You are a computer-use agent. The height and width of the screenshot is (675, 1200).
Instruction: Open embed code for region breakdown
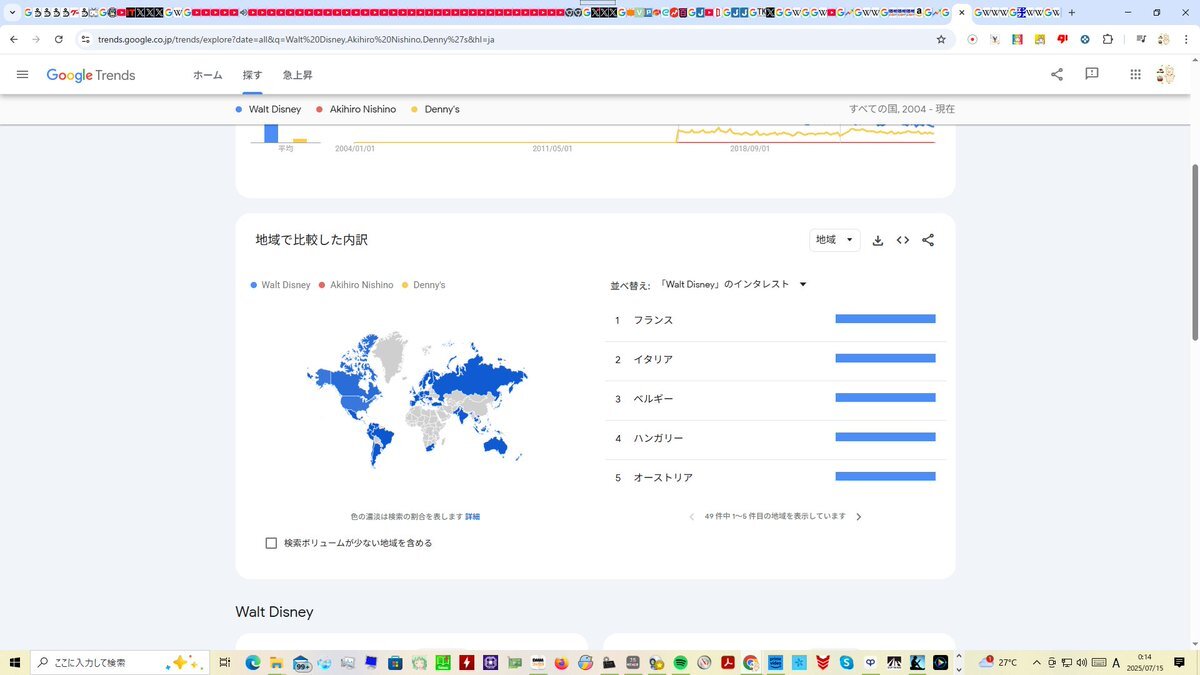point(903,240)
